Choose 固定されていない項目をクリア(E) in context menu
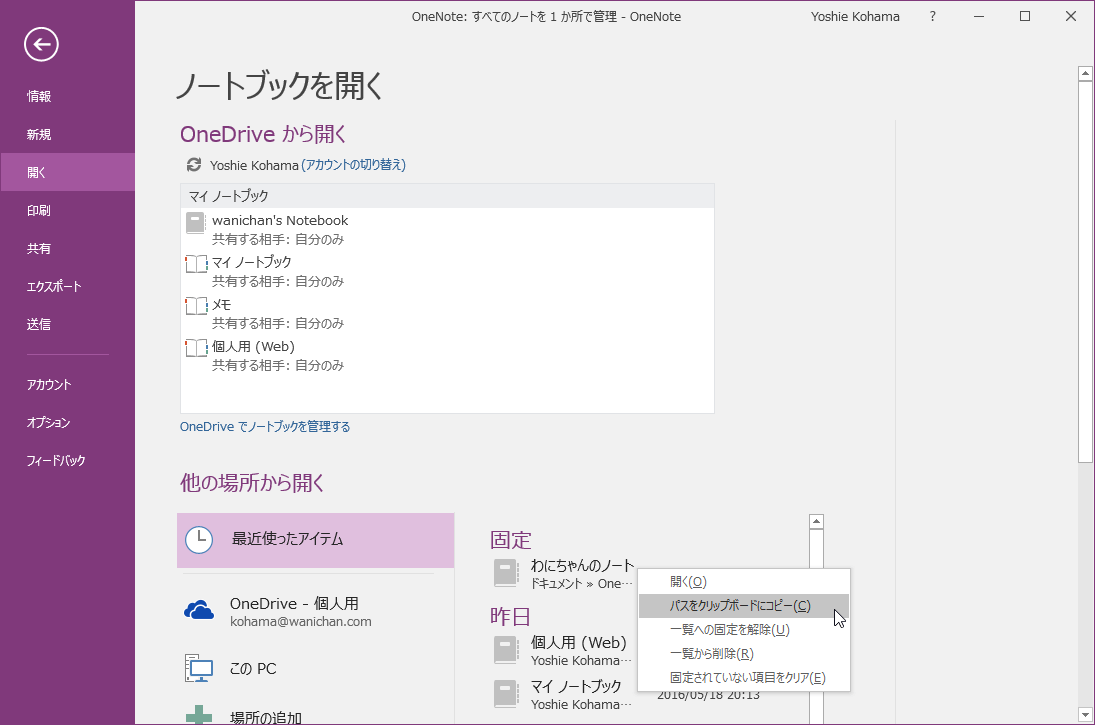Screen dimensions: 1095x725 click(x=744, y=678)
